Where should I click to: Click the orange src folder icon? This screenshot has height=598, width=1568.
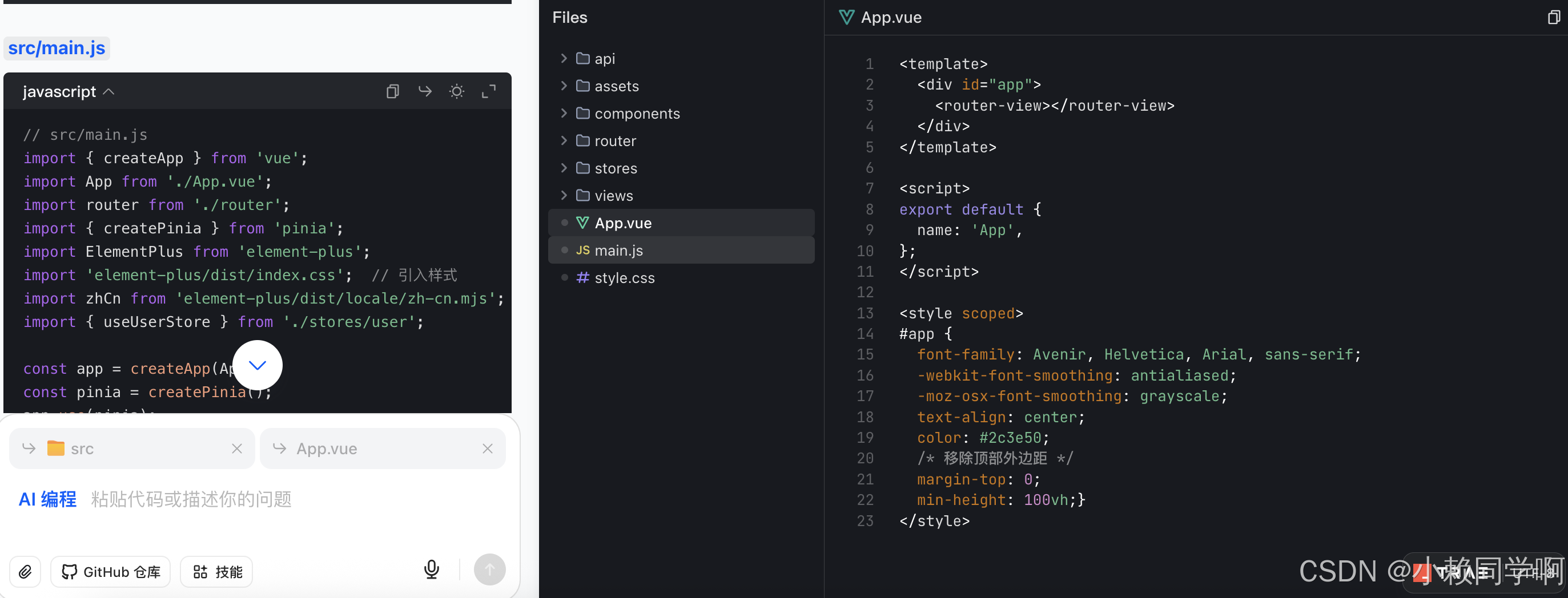[56, 448]
